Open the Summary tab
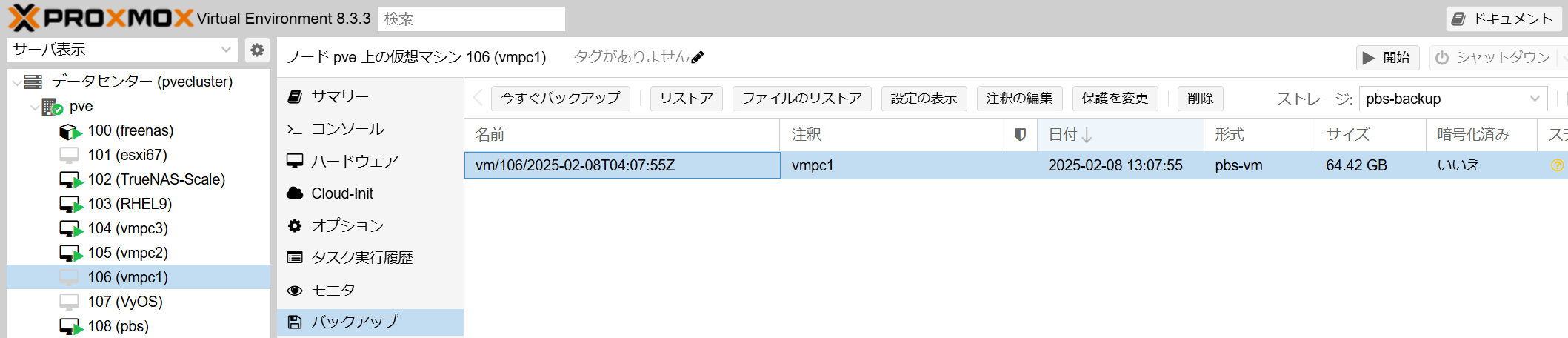 click(x=370, y=96)
